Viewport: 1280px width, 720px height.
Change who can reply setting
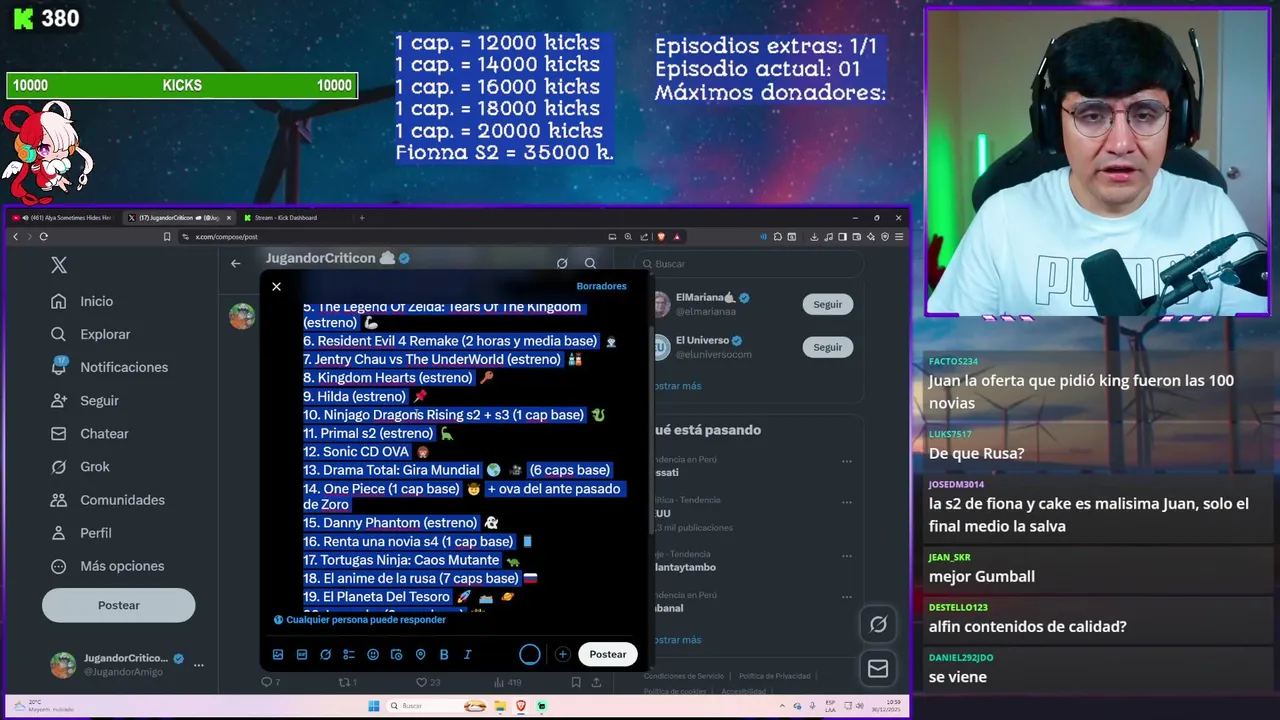(360, 620)
